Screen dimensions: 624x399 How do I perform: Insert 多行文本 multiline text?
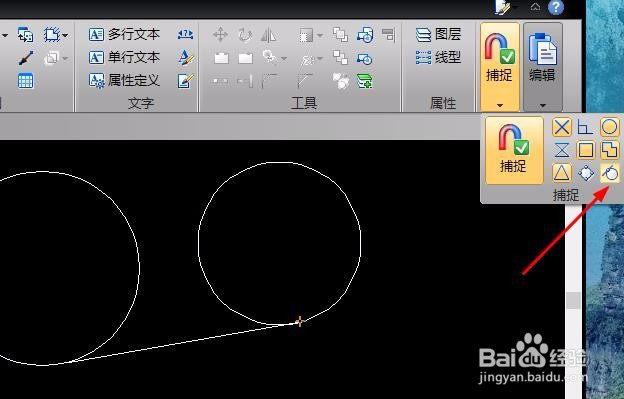125,34
